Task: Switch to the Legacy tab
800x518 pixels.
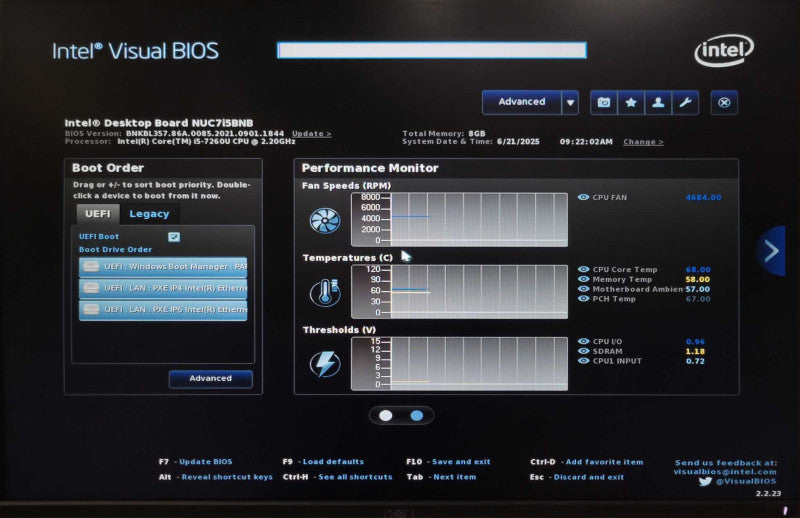Action: 149,214
